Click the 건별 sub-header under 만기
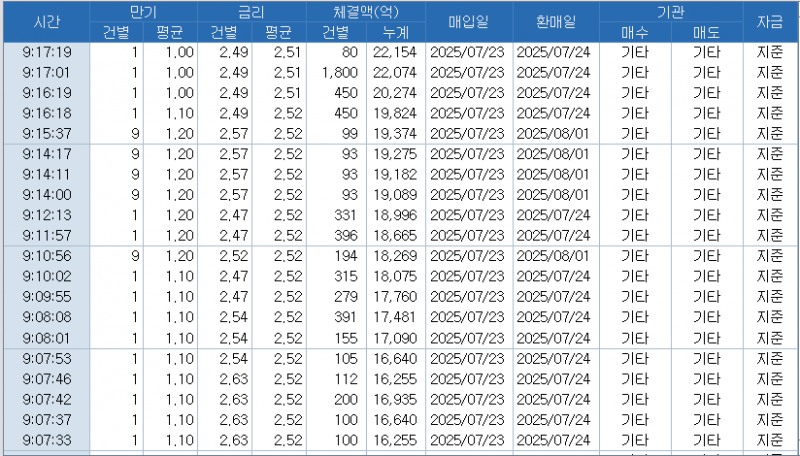Screen dimensions: 800x456 (116, 32)
